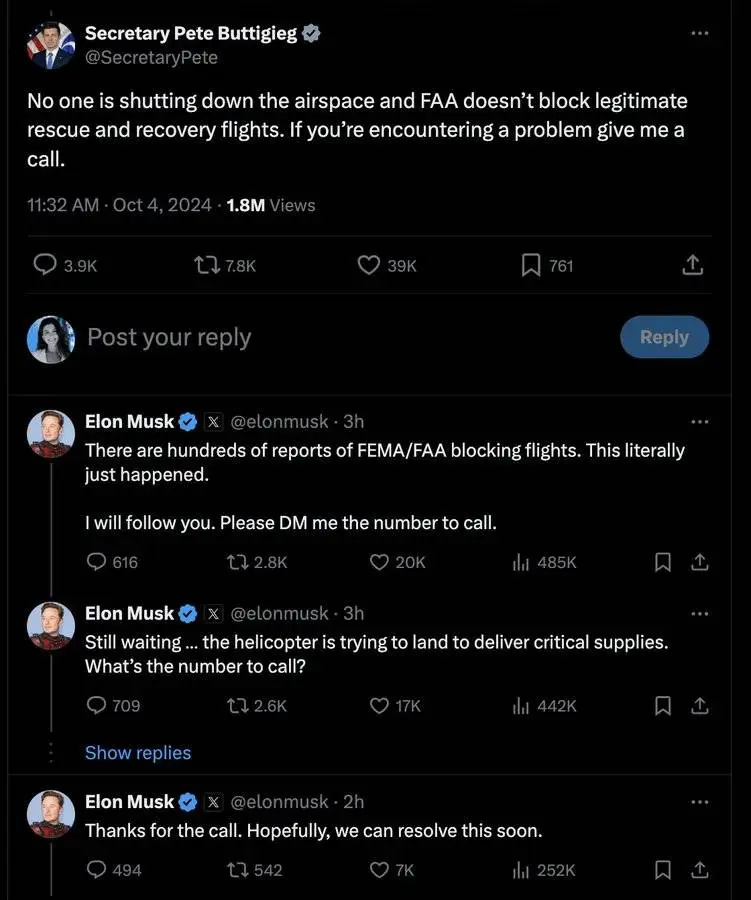Repost Musk's reply with 2.8K reposts
Viewport: 751px width, 900px height.
click(237, 562)
